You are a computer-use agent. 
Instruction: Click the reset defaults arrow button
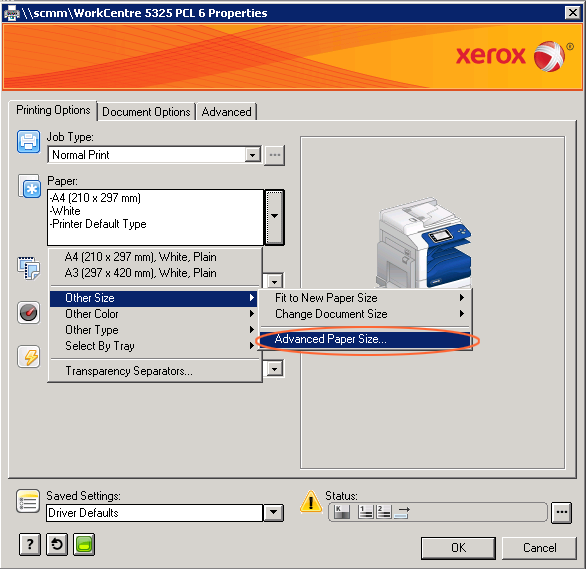click(57, 544)
